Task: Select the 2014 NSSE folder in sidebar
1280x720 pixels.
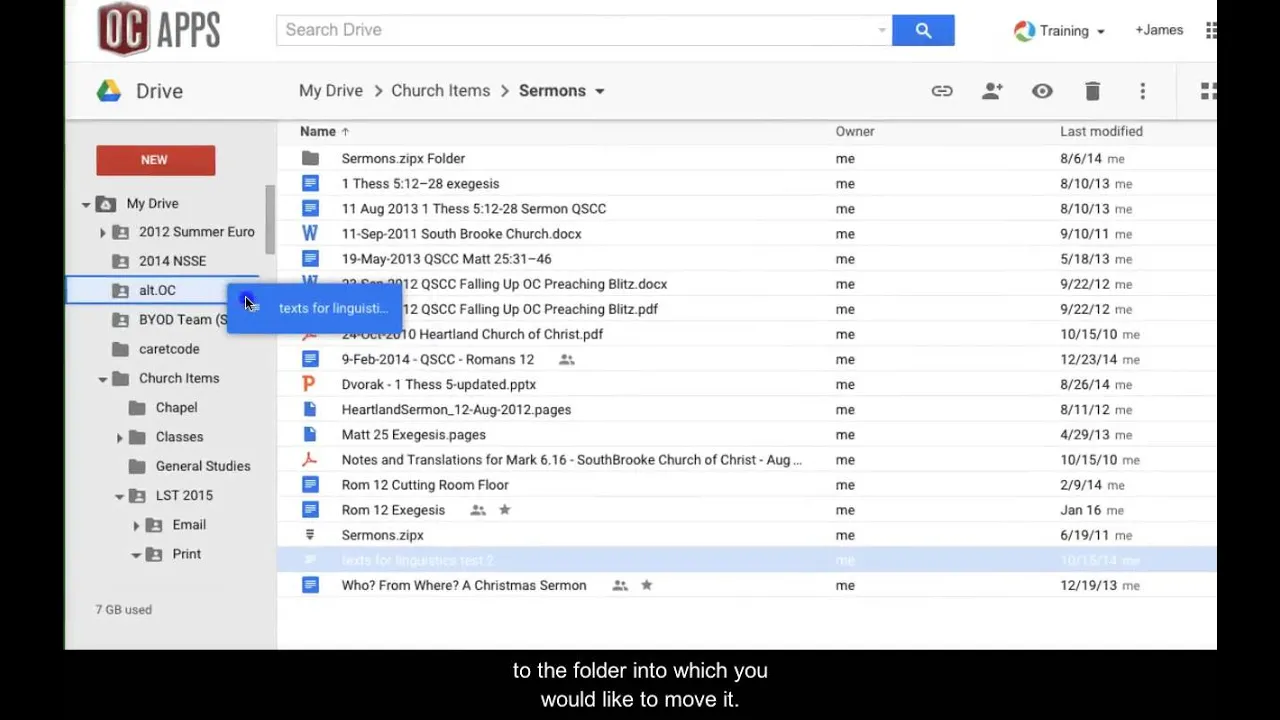Action: click(172, 261)
